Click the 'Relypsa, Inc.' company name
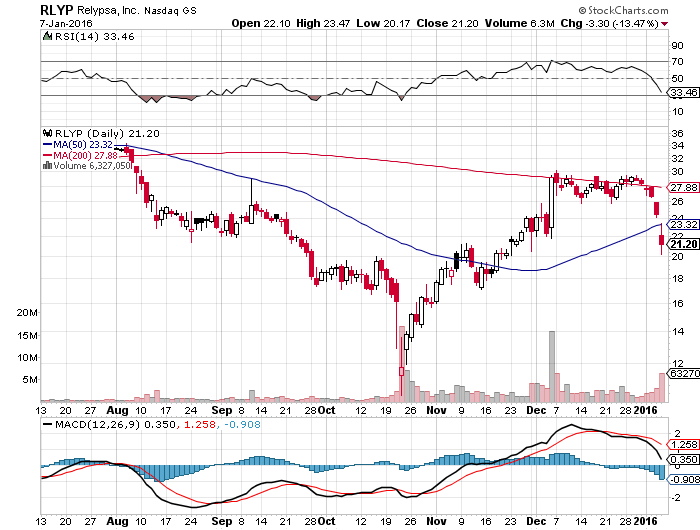The height and width of the screenshot is (530, 700). (108, 10)
